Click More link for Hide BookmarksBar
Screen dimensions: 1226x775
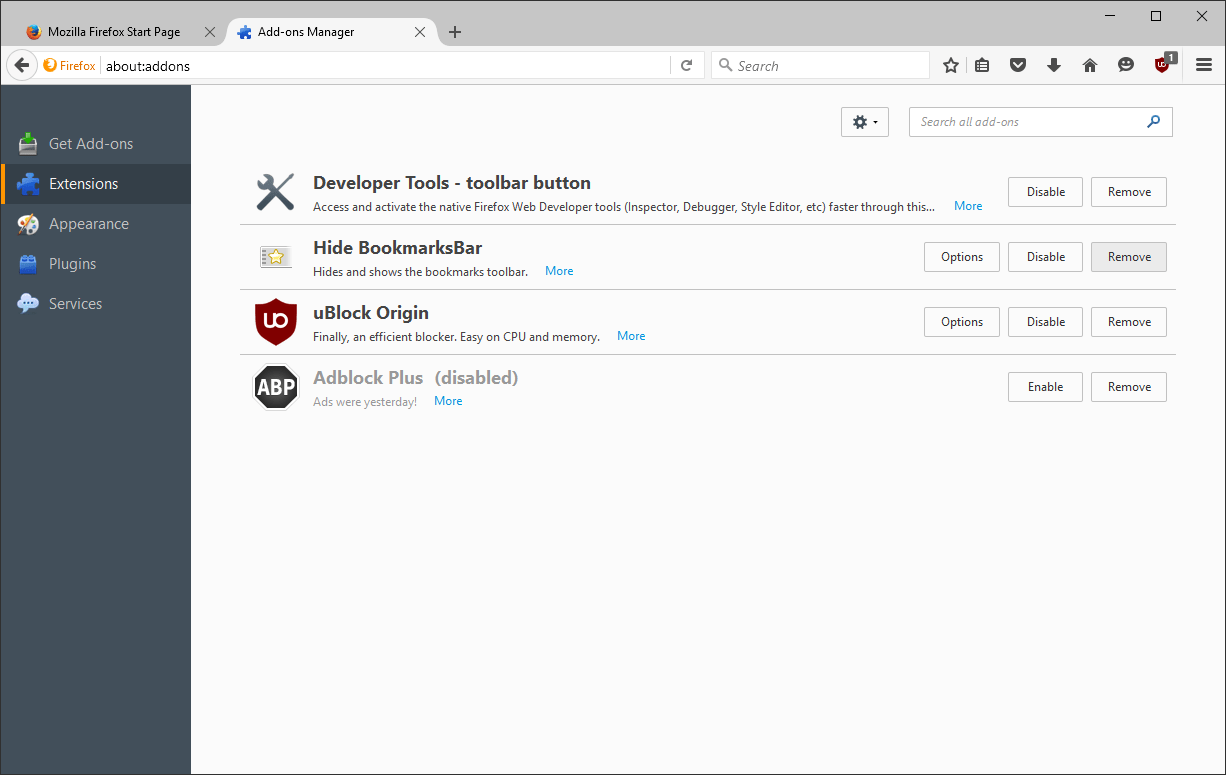click(559, 271)
